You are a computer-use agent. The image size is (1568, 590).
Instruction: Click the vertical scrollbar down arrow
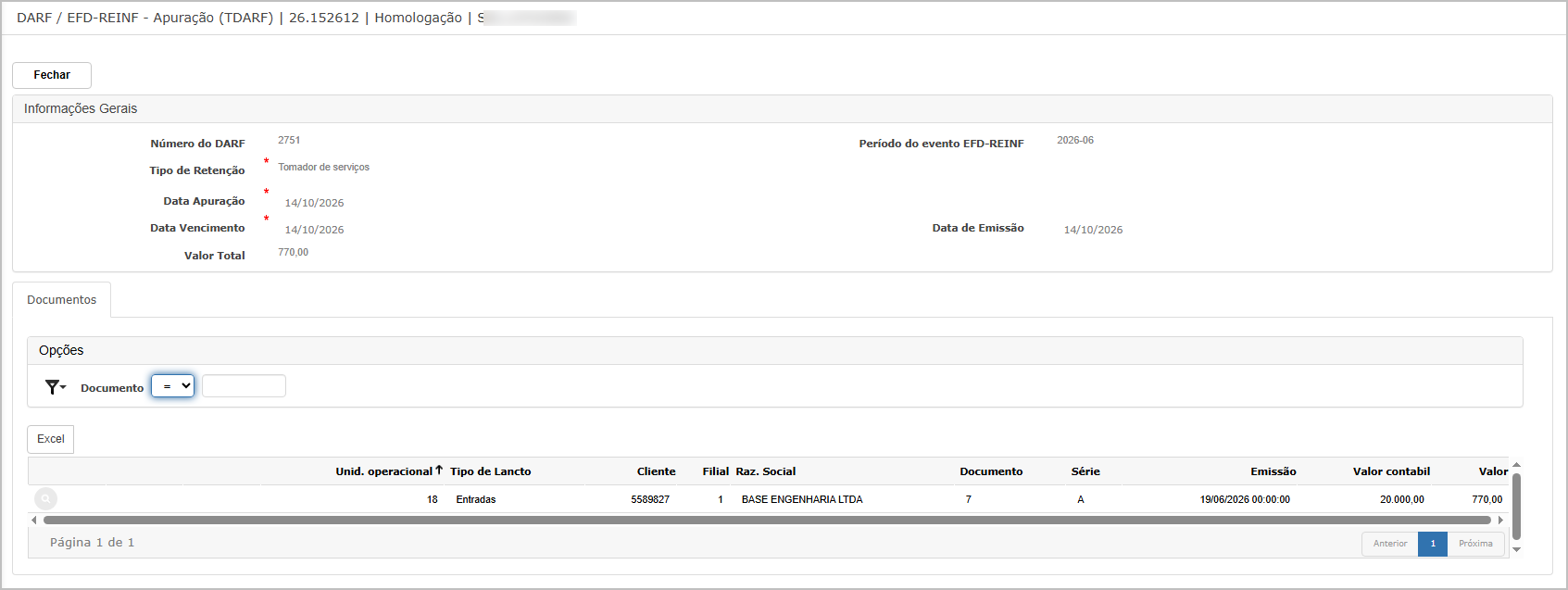coord(1516,550)
